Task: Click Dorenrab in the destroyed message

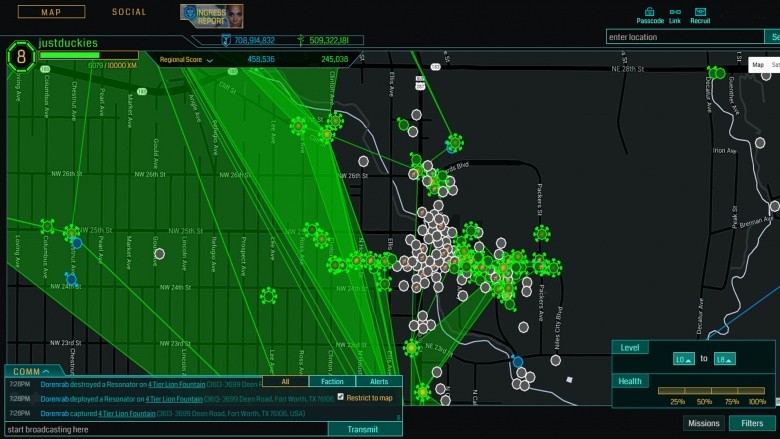Action: [x=54, y=384]
